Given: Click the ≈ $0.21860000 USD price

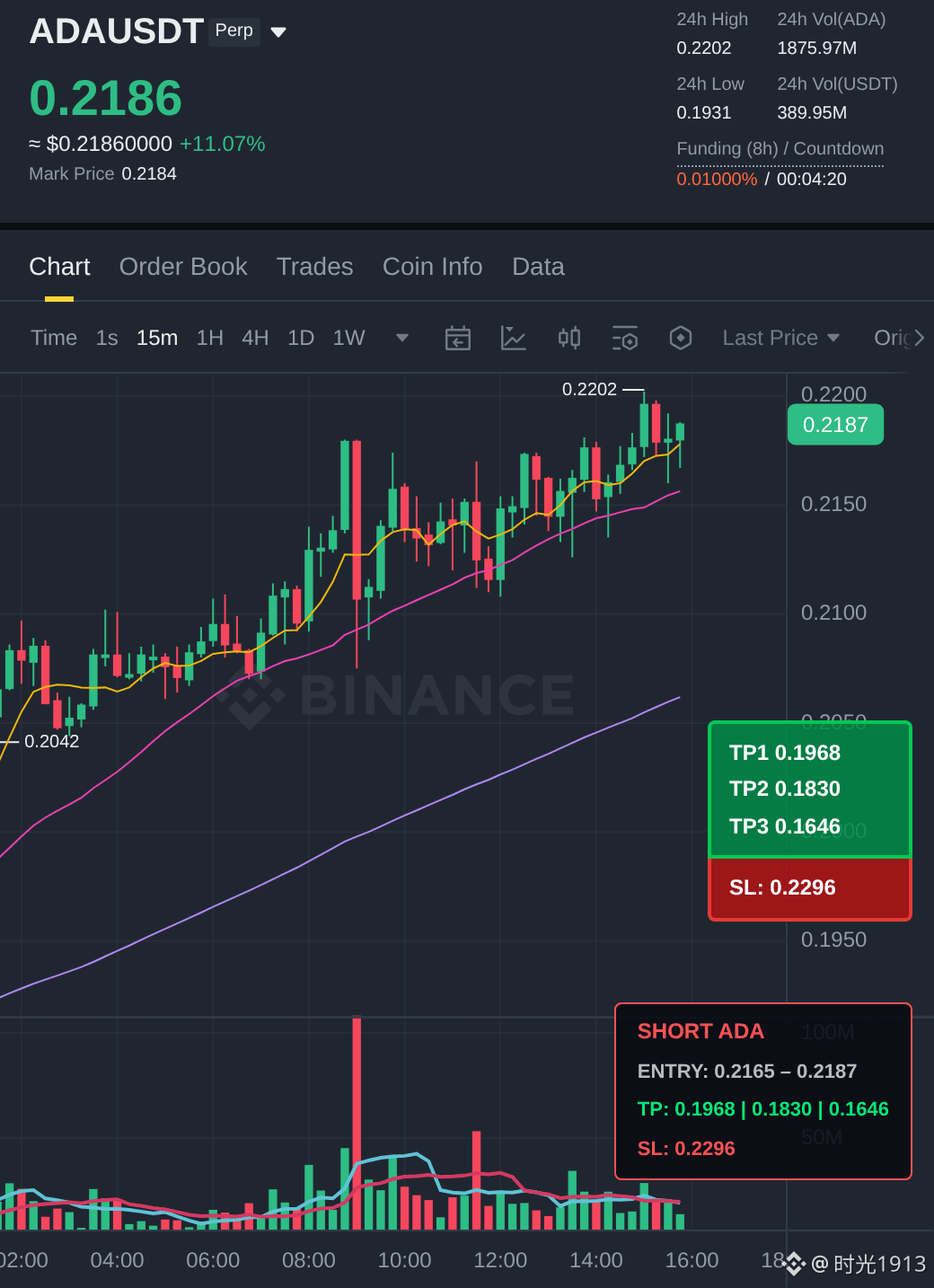Looking at the screenshot, I should click(x=101, y=144).
